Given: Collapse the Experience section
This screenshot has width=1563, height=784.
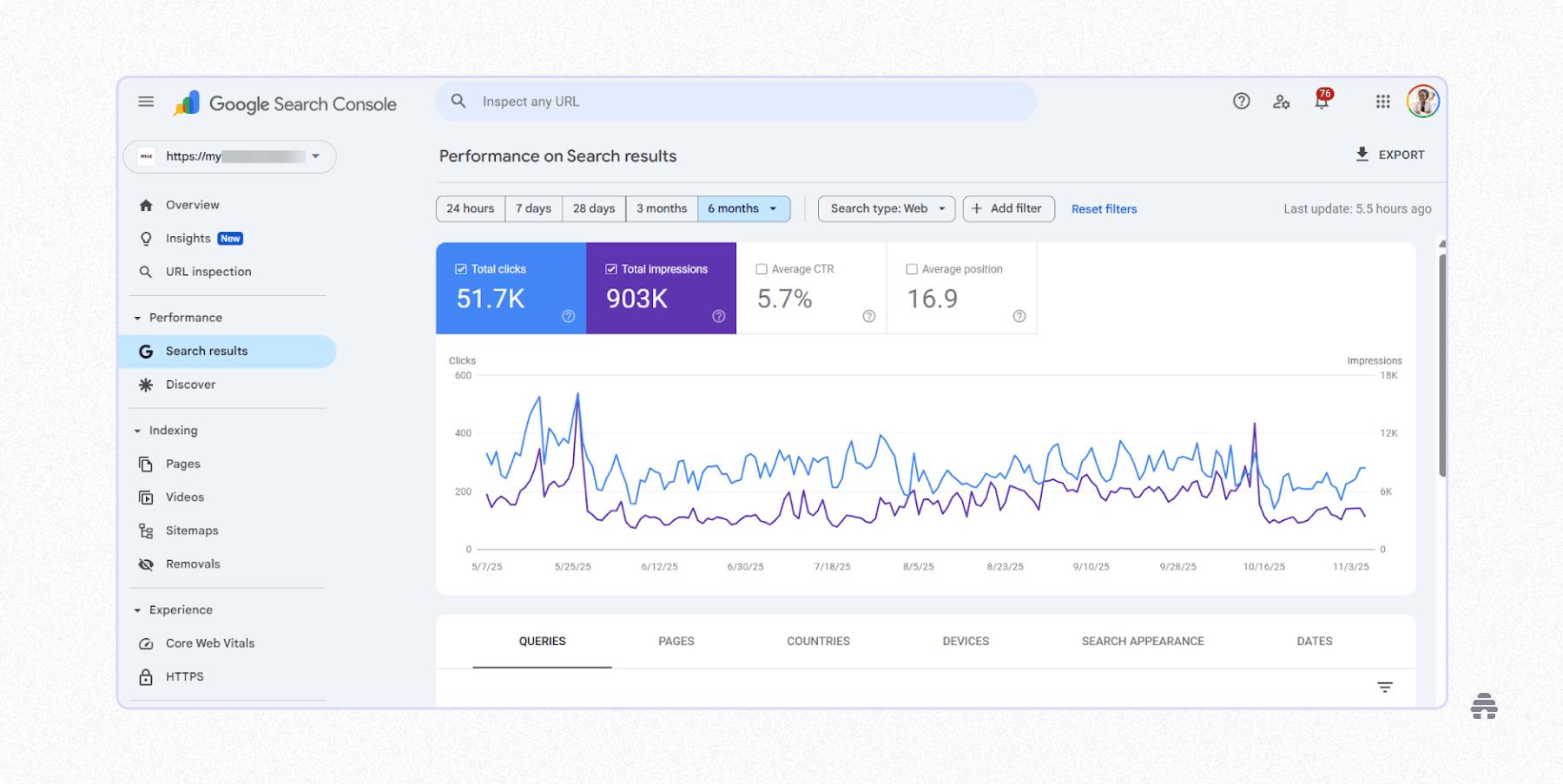Looking at the screenshot, I should point(137,610).
